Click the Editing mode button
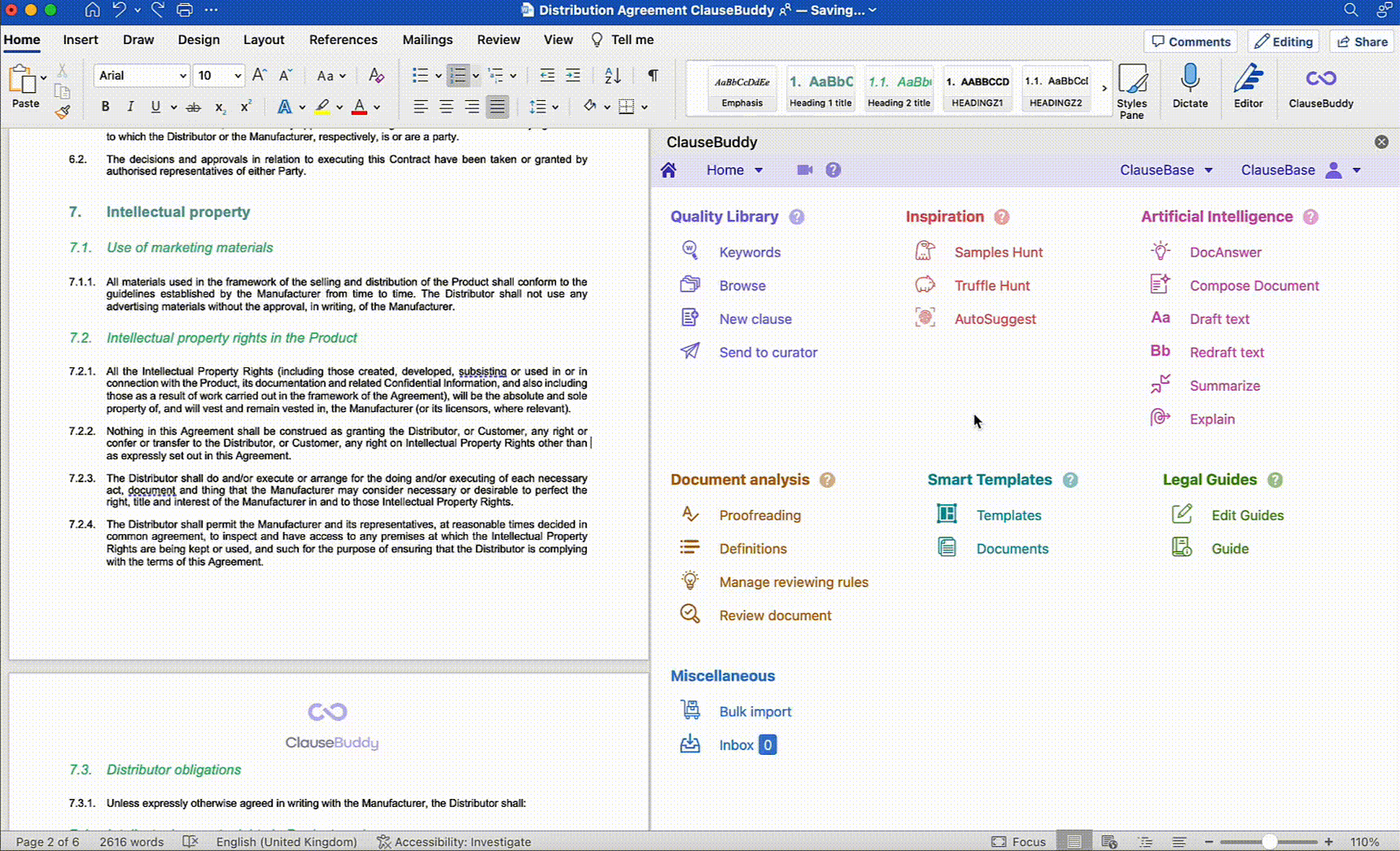Screen dimensions: 1400x851 [1283, 42]
